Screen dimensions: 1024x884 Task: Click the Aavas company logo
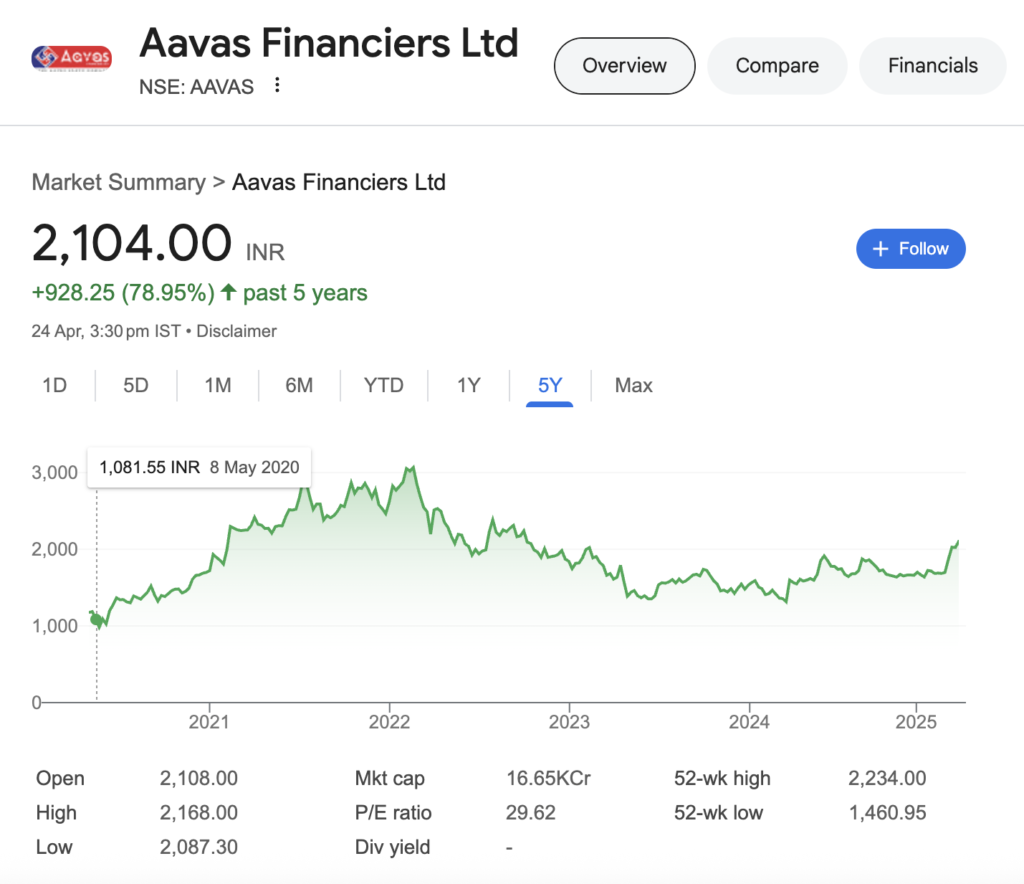click(71, 58)
